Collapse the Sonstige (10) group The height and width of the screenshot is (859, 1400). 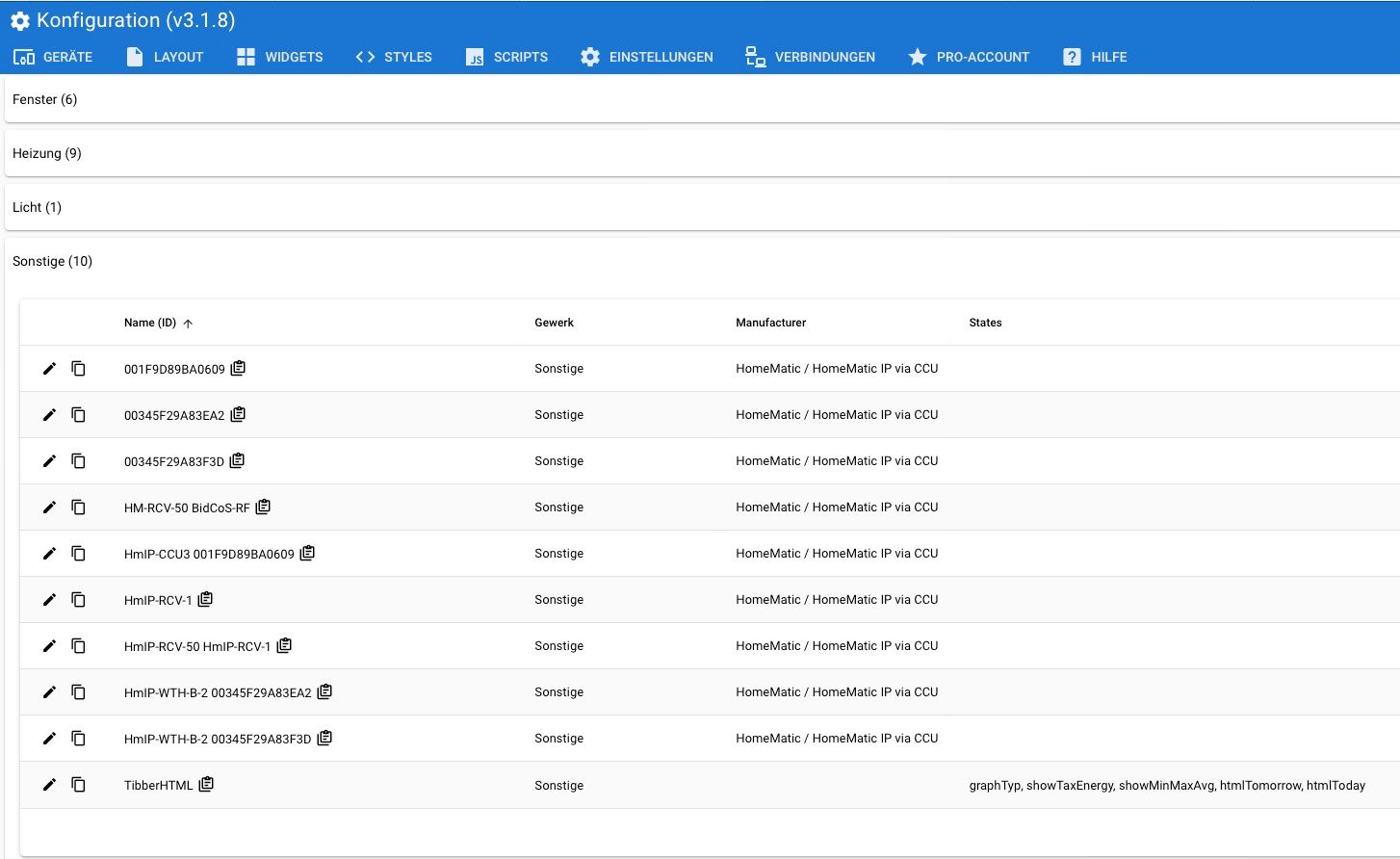point(702,261)
